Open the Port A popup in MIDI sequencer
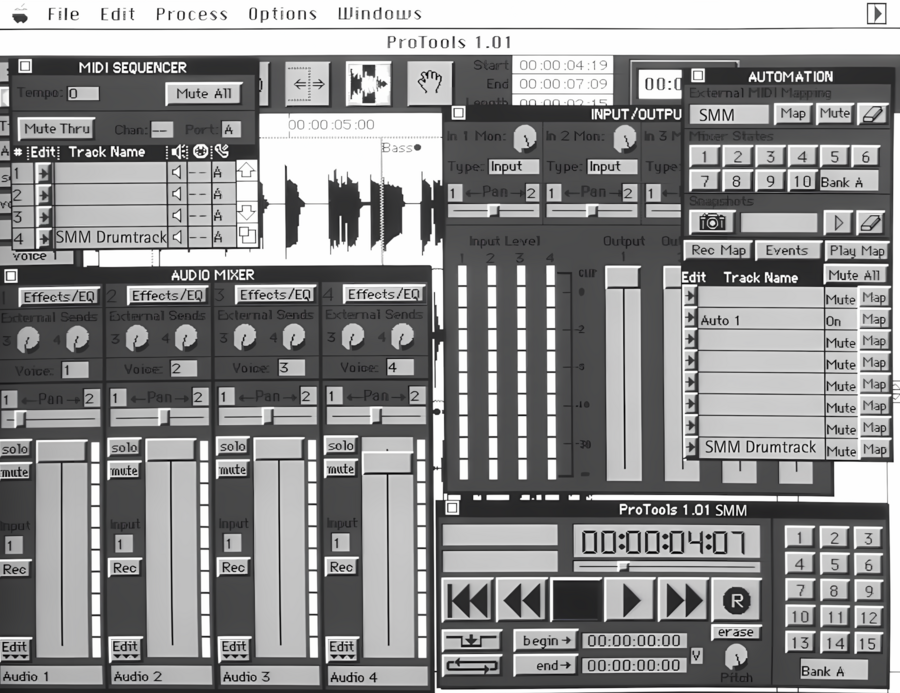The width and height of the screenshot is (900, 693). pyautogui.click(x=230, y=129)
